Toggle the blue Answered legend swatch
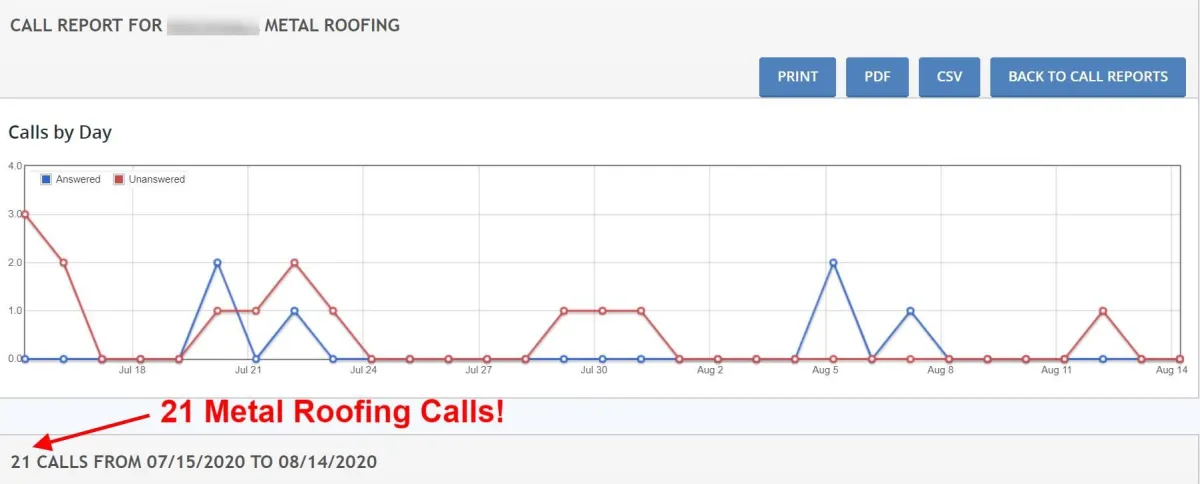This screenshot has height=484, width=1200. tap(46, 180)
